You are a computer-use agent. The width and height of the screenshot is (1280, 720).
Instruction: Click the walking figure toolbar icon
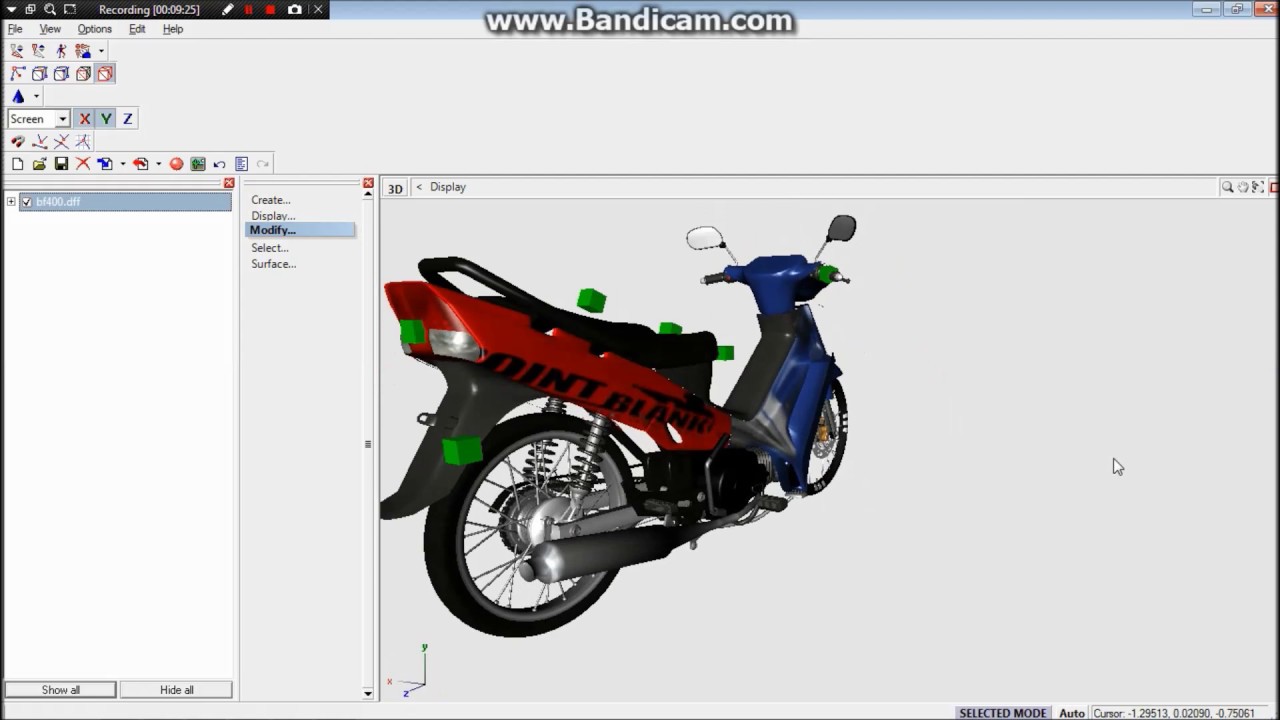(x=61, y=50)
